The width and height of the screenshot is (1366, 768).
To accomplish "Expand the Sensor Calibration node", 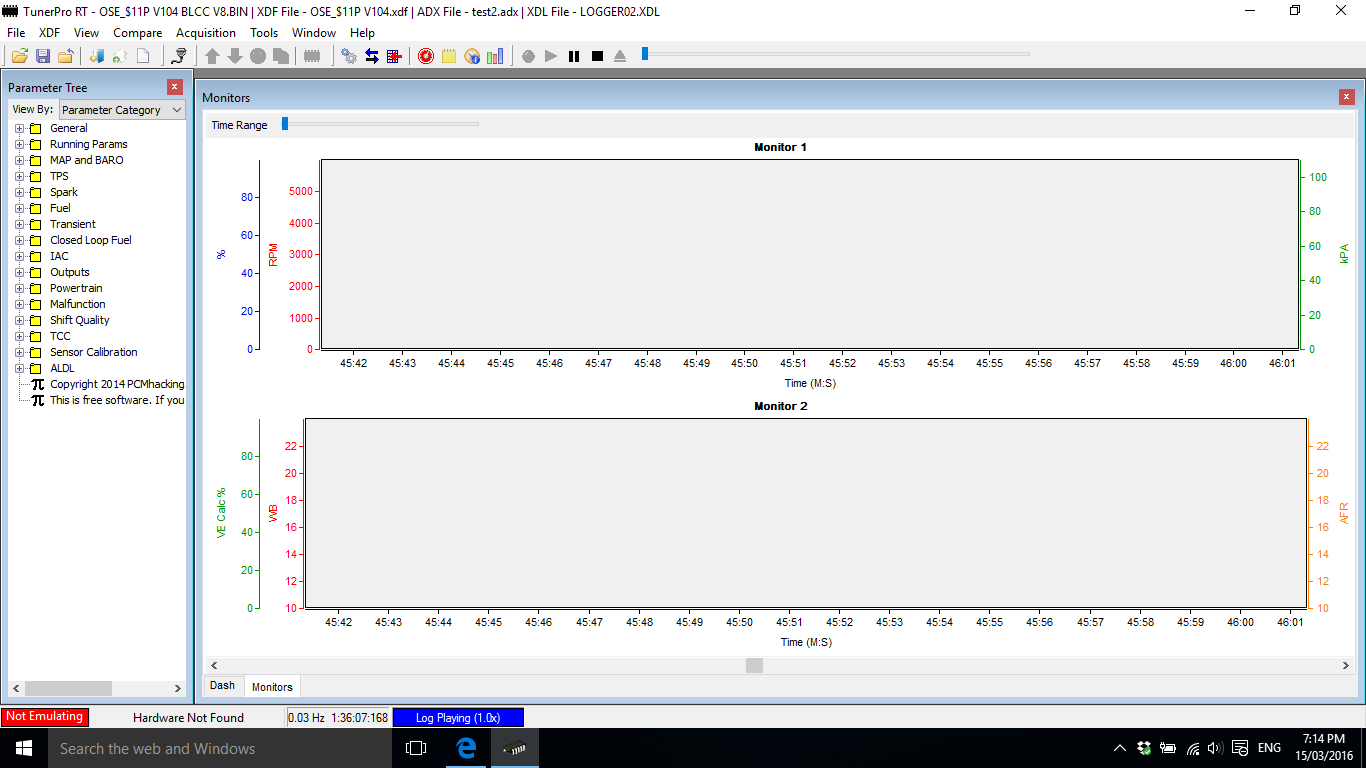I will (x=19, y=352).
